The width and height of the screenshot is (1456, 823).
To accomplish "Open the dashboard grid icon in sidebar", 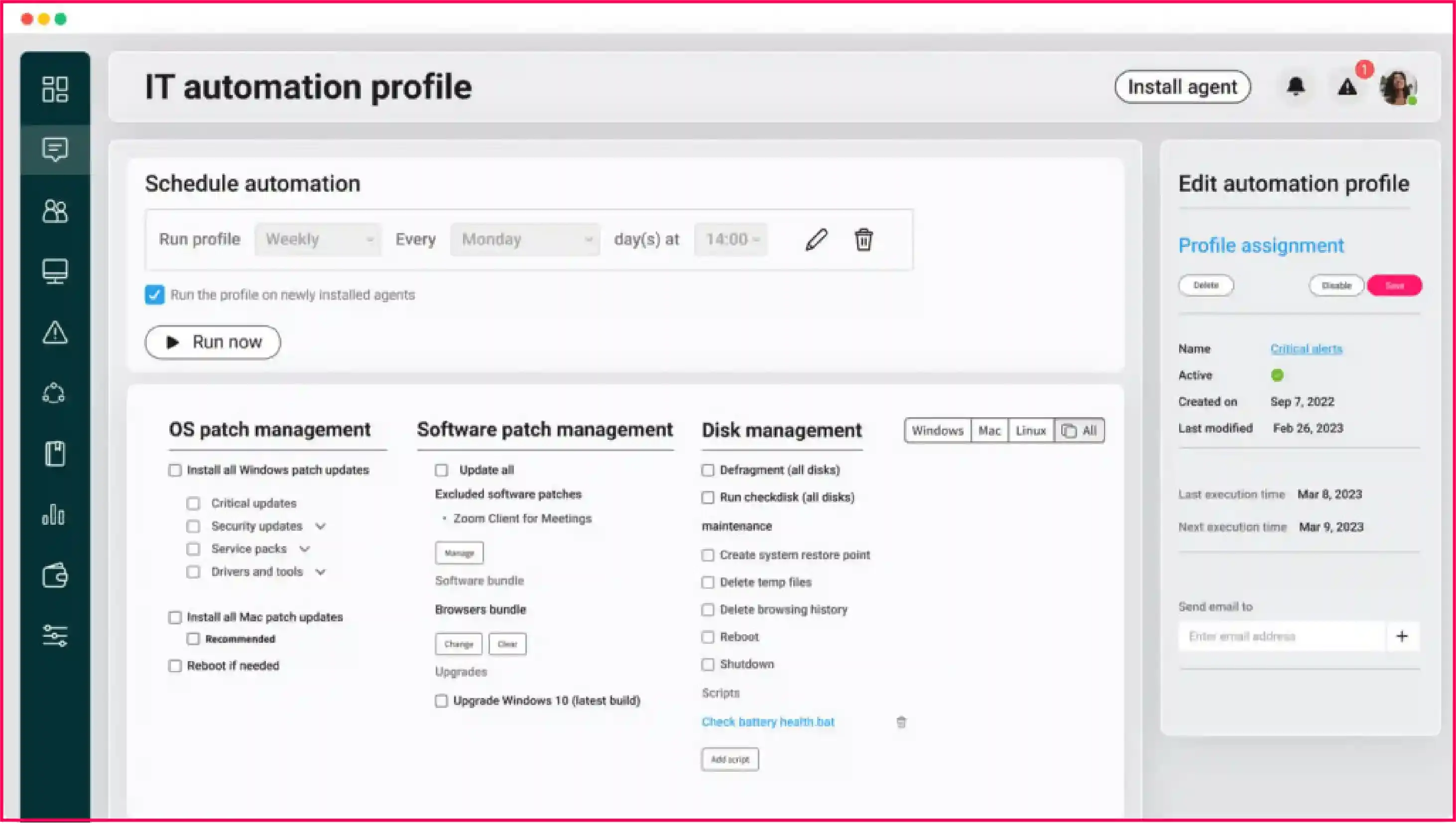I will [x=55, y=89].
